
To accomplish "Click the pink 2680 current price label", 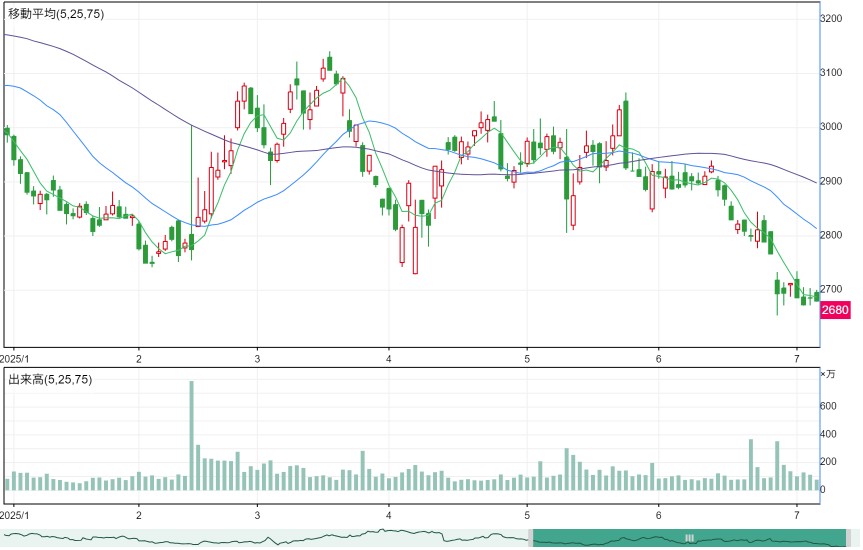I will (834, 310).
